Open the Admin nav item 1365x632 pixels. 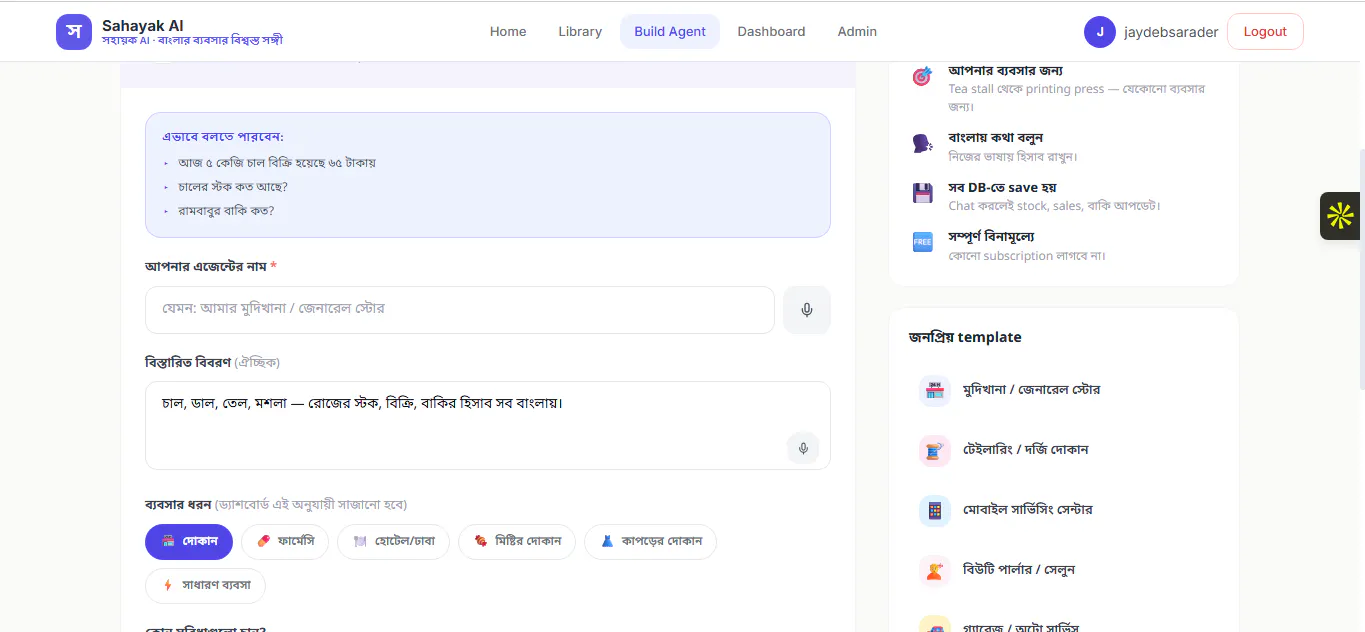click(857, 32)
